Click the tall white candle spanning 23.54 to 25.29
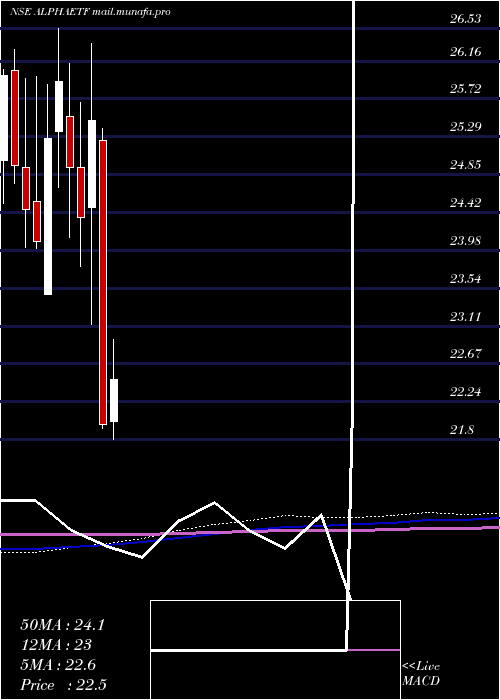 48,217
